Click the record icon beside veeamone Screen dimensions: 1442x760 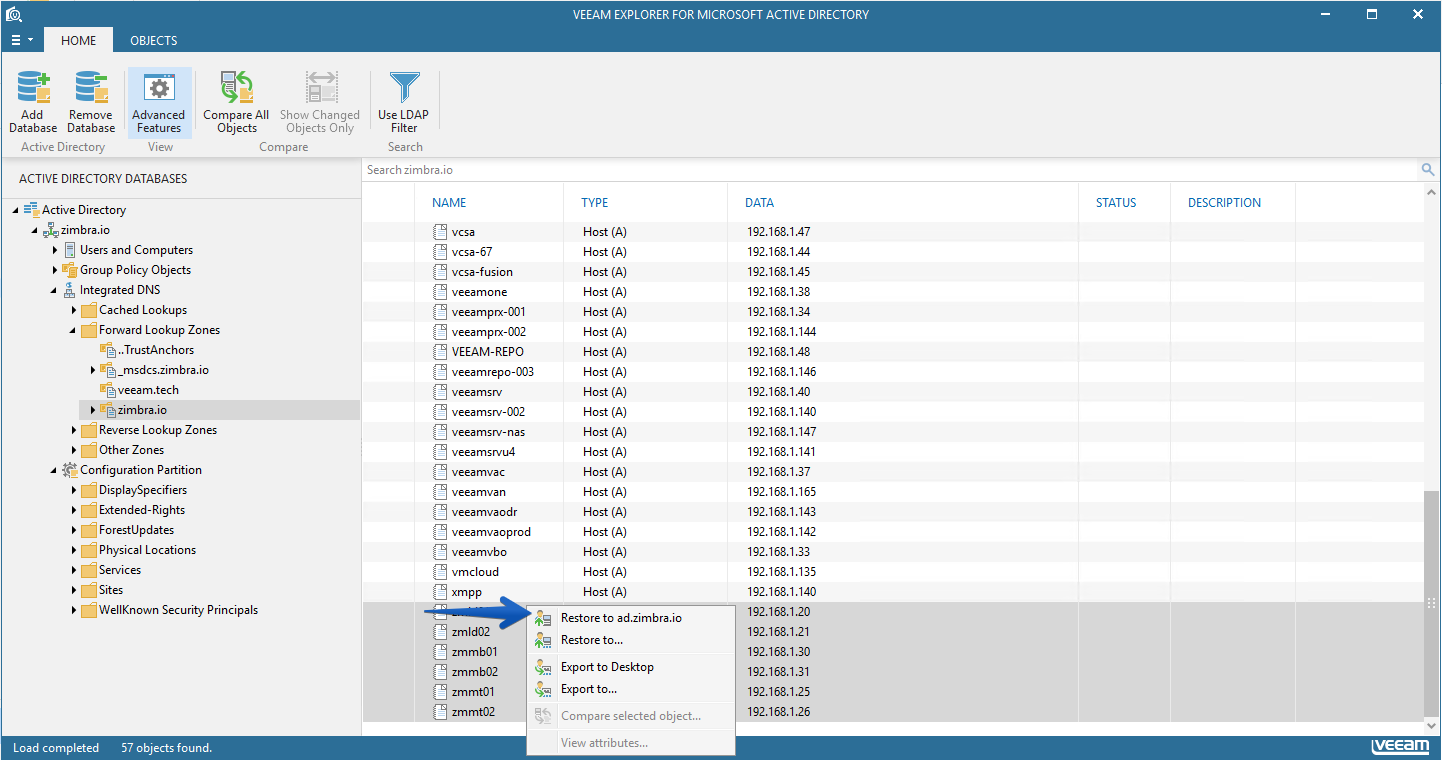pyautogui.click(x=440, y=292)
